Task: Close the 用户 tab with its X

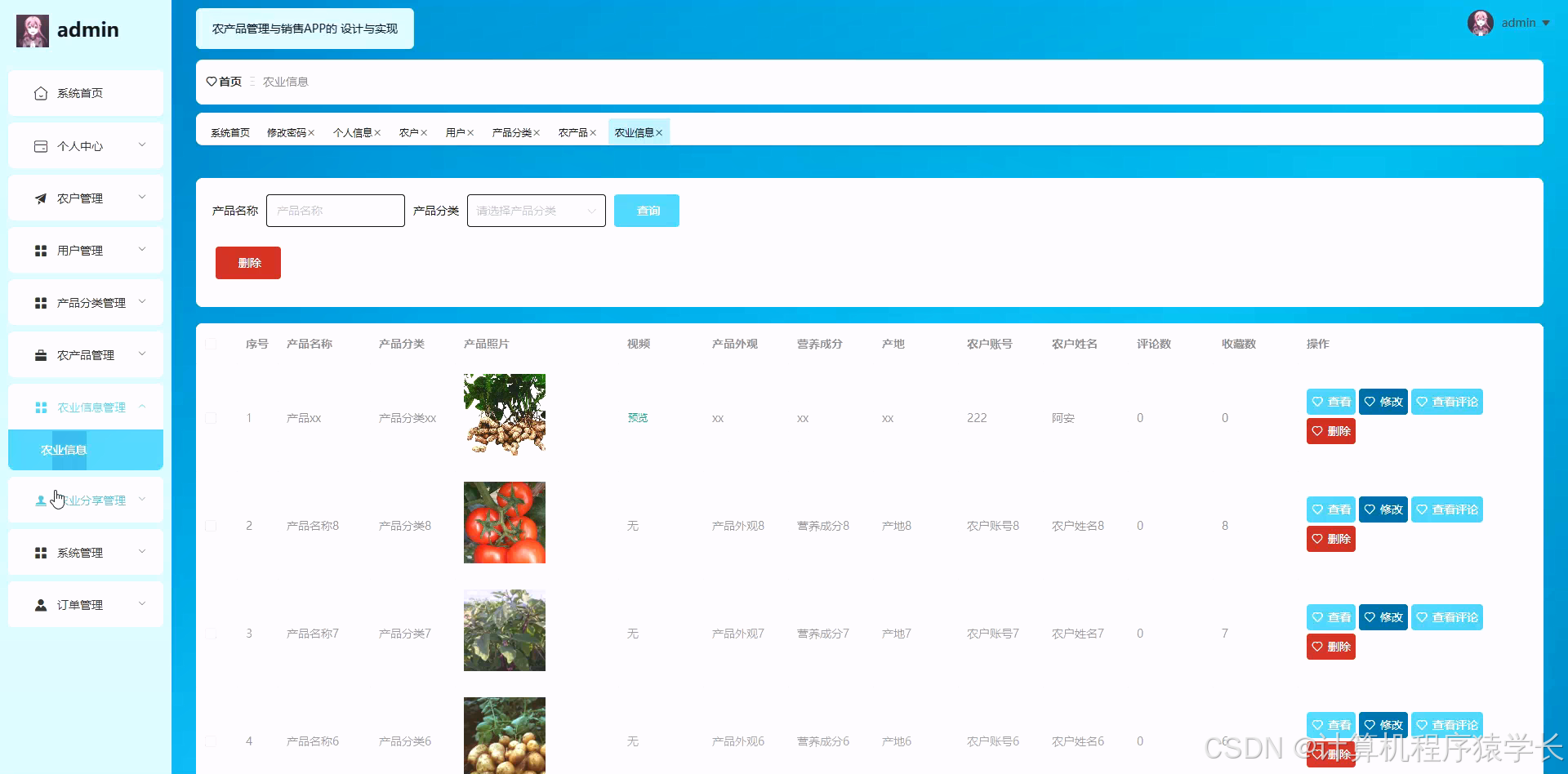Action: [x=470, y=133]
